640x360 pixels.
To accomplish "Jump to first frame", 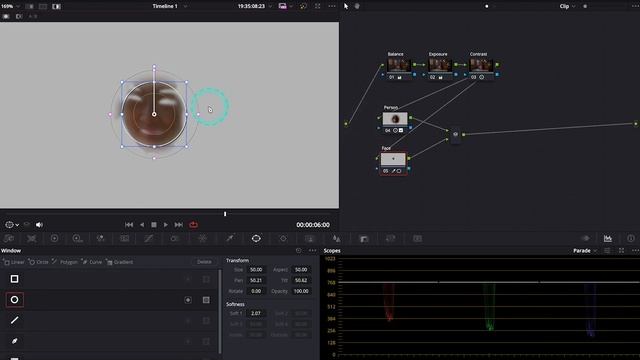I will pos(129,225).
